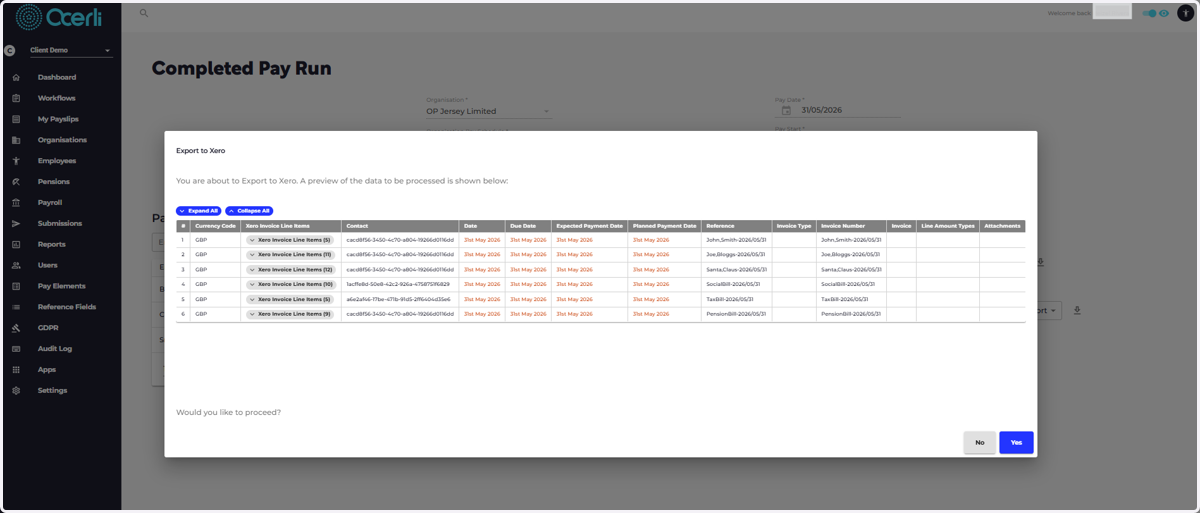The image size is (1200, 513).
Task: Open the Reports menu item
Action: click(x=52, y=244)
